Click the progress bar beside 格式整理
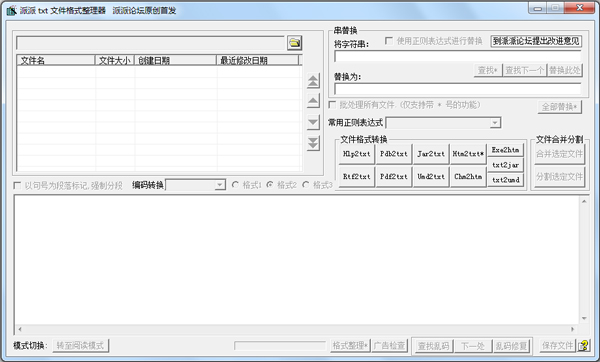Image resolution: width=600 pixels, height=362 pixels. coord(280,346)
